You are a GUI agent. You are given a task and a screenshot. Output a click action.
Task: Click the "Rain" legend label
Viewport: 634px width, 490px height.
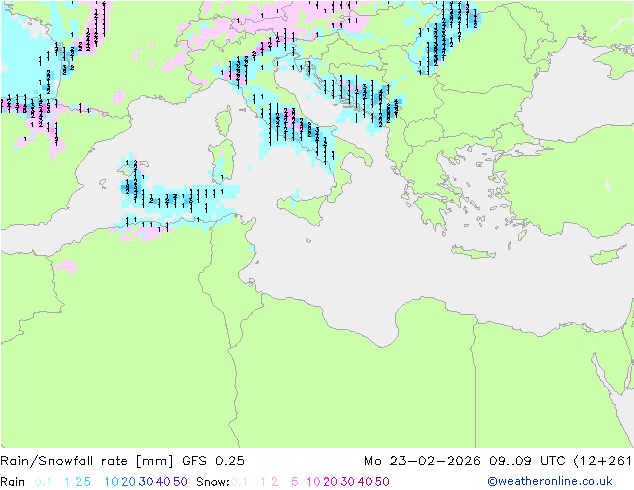tap(13, 482)
